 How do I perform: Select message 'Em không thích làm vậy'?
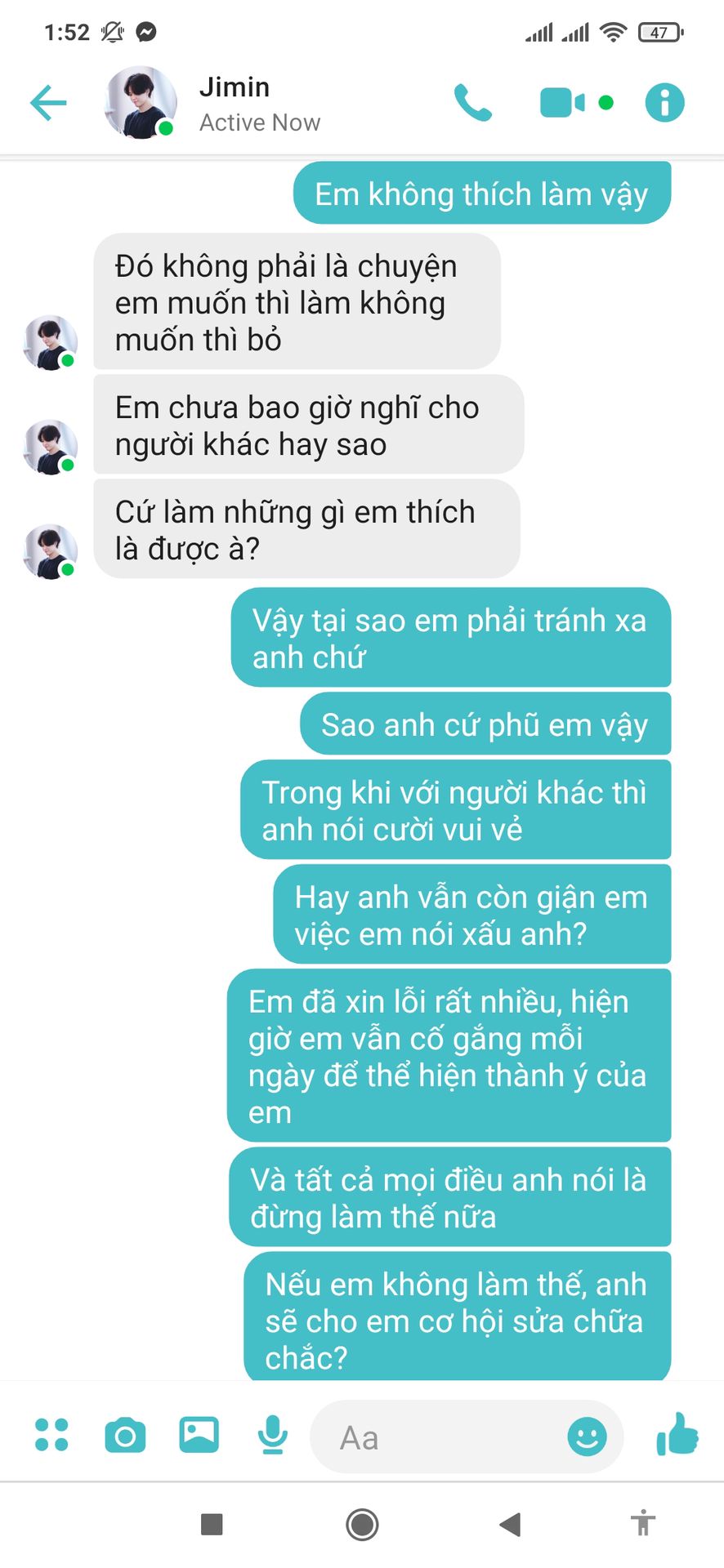click(x=482, y=194)
